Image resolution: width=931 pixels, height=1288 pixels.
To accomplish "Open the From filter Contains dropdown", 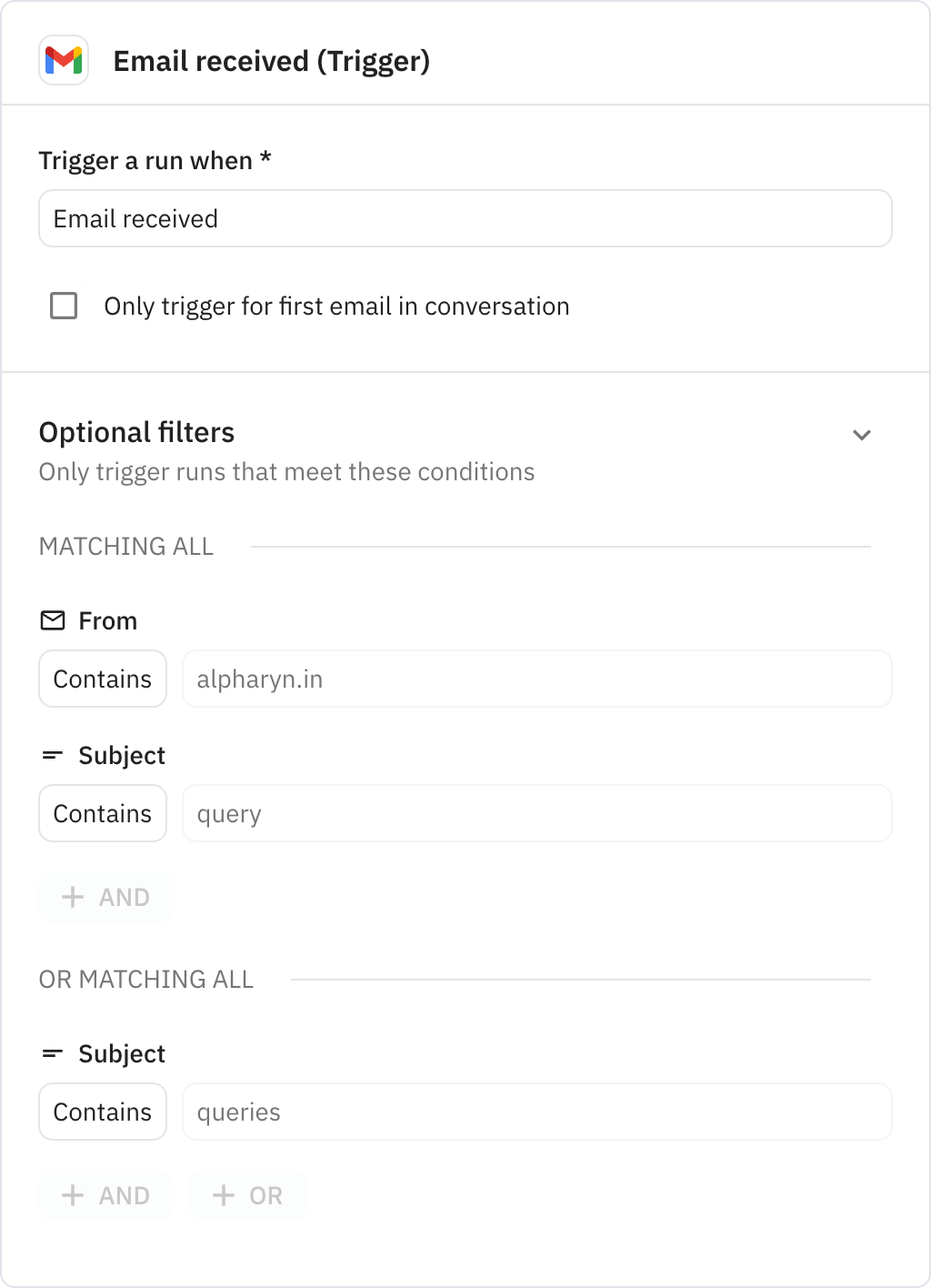I will pyautogui.click(x=103, y=679).
